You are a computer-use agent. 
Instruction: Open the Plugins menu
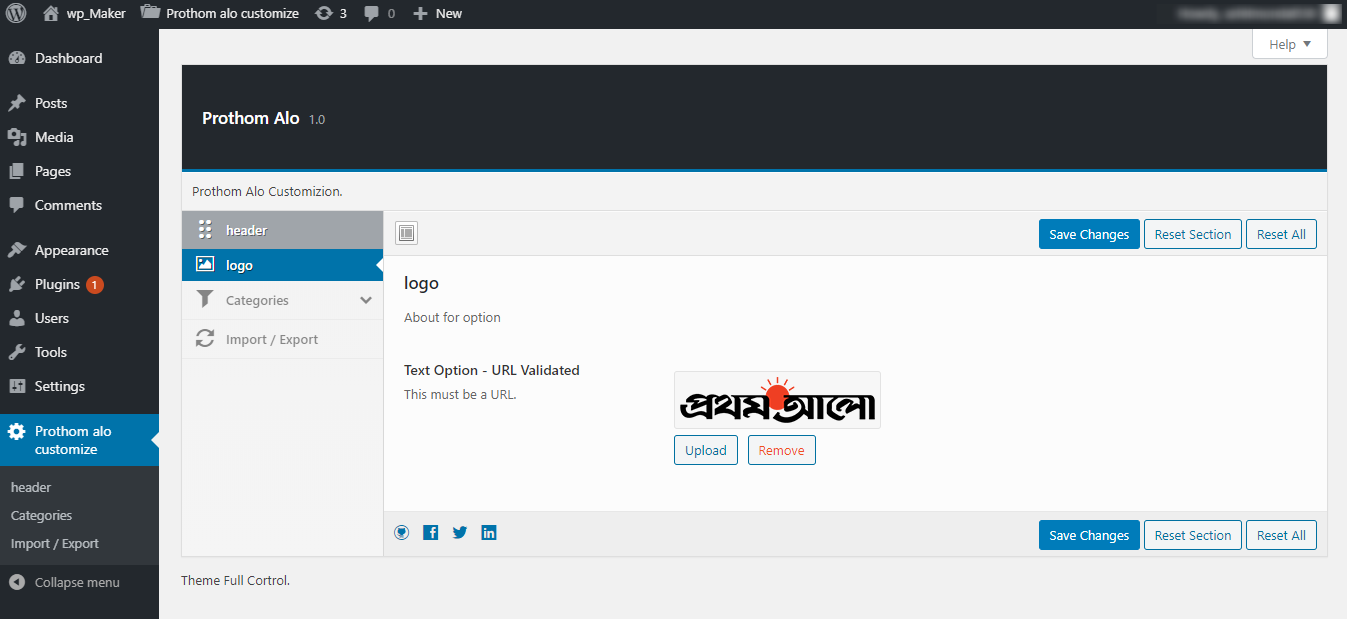pos(79,284)
